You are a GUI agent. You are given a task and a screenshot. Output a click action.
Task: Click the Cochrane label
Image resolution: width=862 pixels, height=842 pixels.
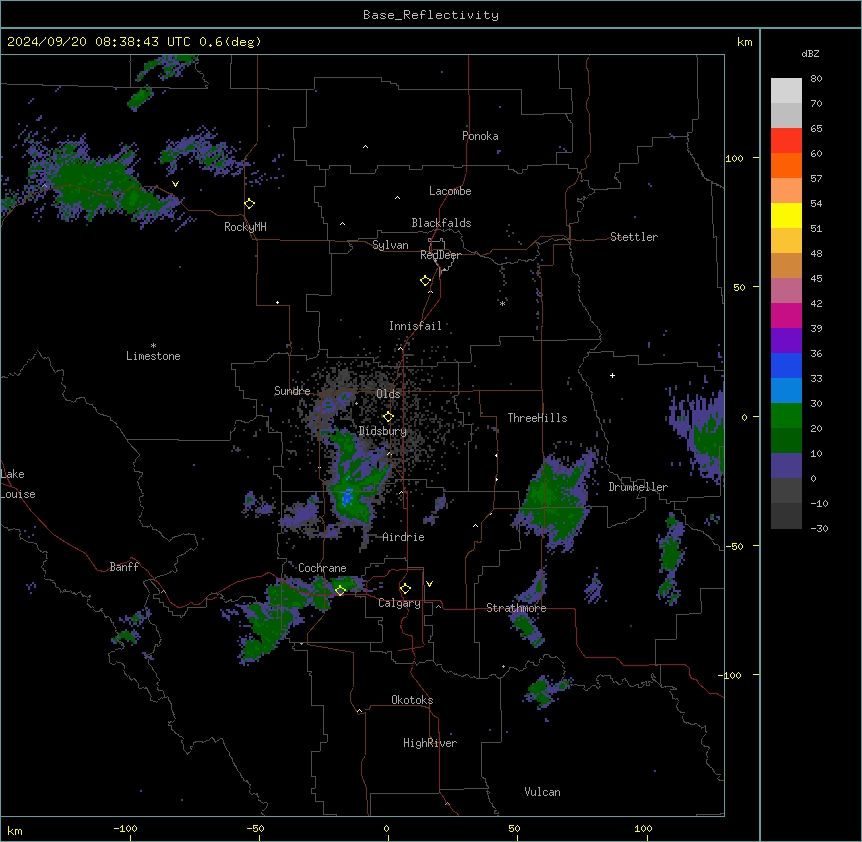click(x=322, y=568)
